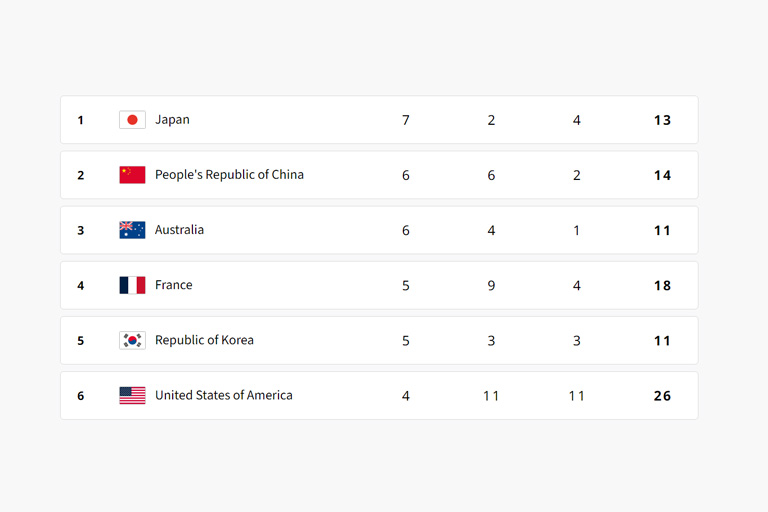768x512 pixels.
Task: Click the Japan flag icon
Action: click(132, 120)
